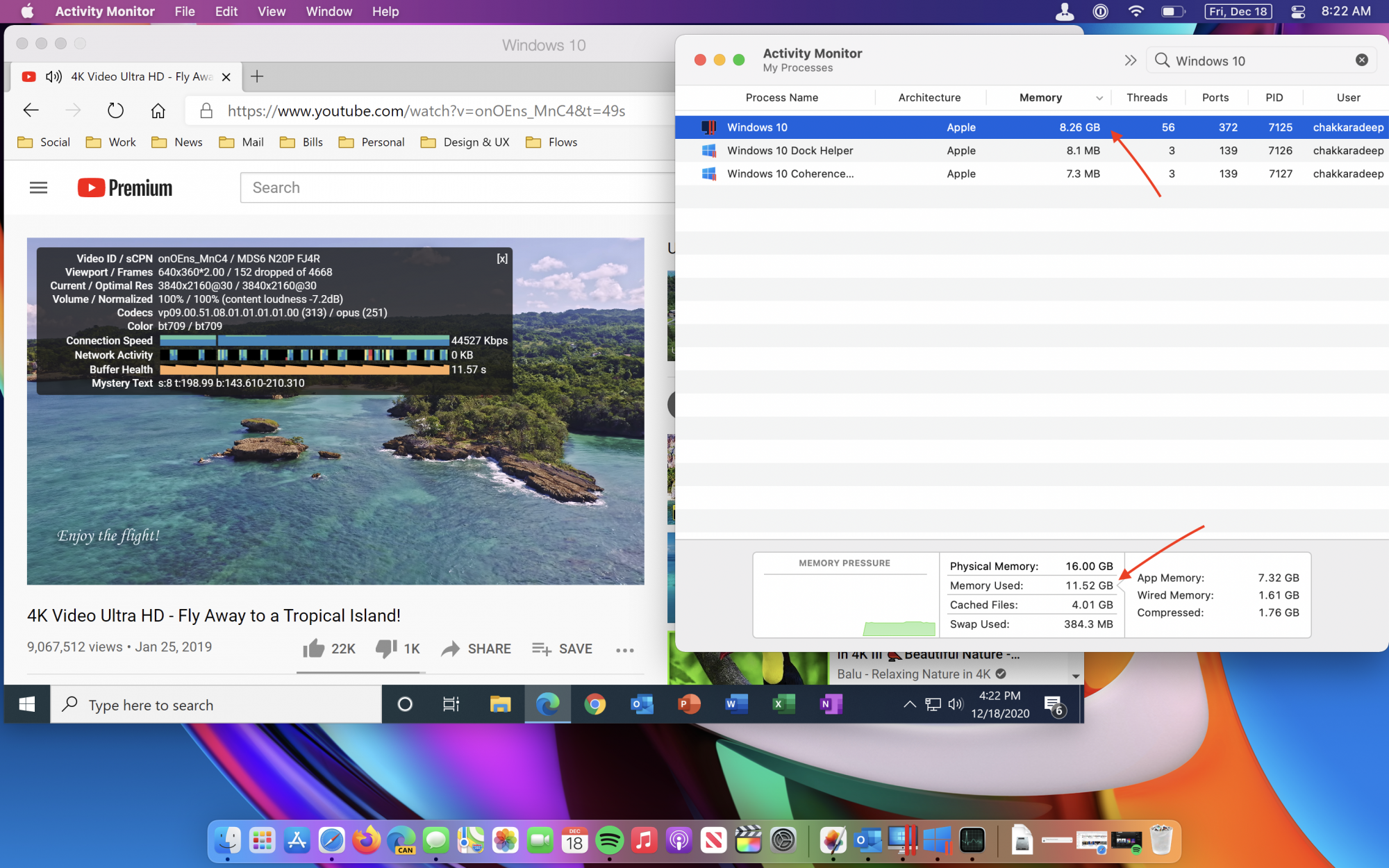Select the Windows 10 Dock Helper process
The height and width of the screenshot is (868, 1389).
point(790,151)
